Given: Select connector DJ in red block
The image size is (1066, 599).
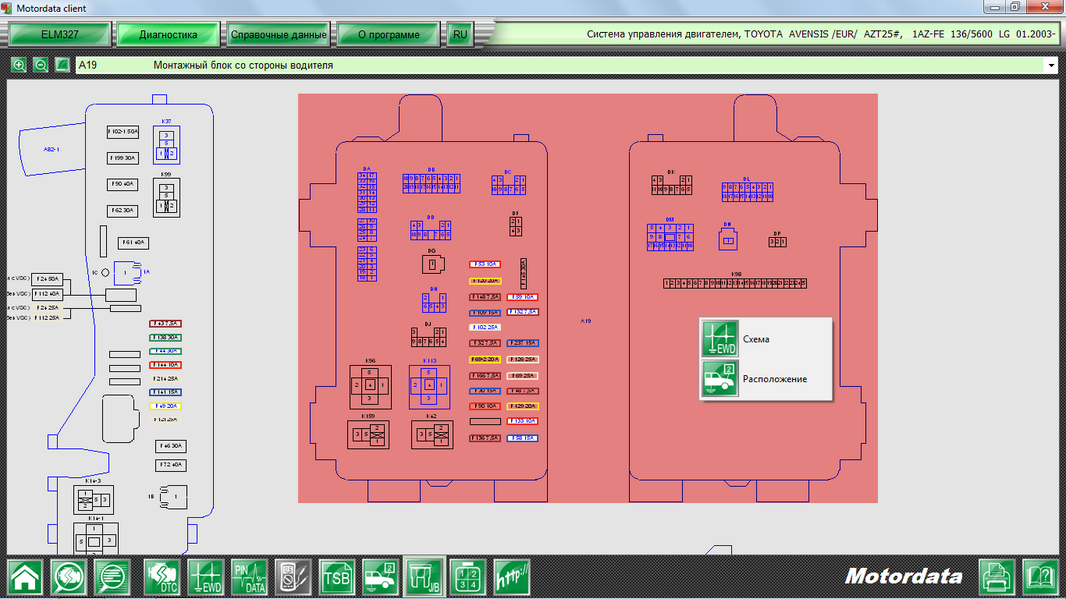Looking at the screenshot, I should click(428, 337).
